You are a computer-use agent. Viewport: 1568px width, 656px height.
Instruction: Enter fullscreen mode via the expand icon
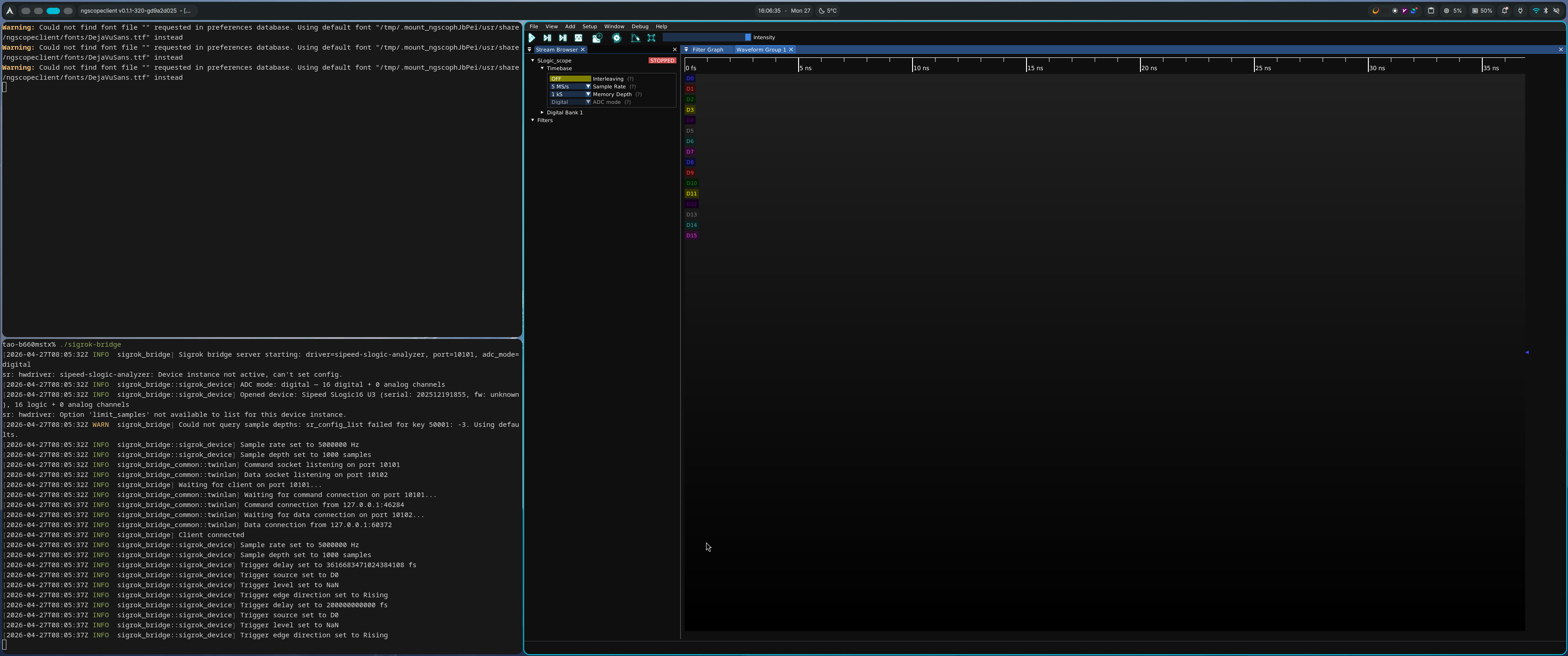pyautogui.click(x=652, y=38)
